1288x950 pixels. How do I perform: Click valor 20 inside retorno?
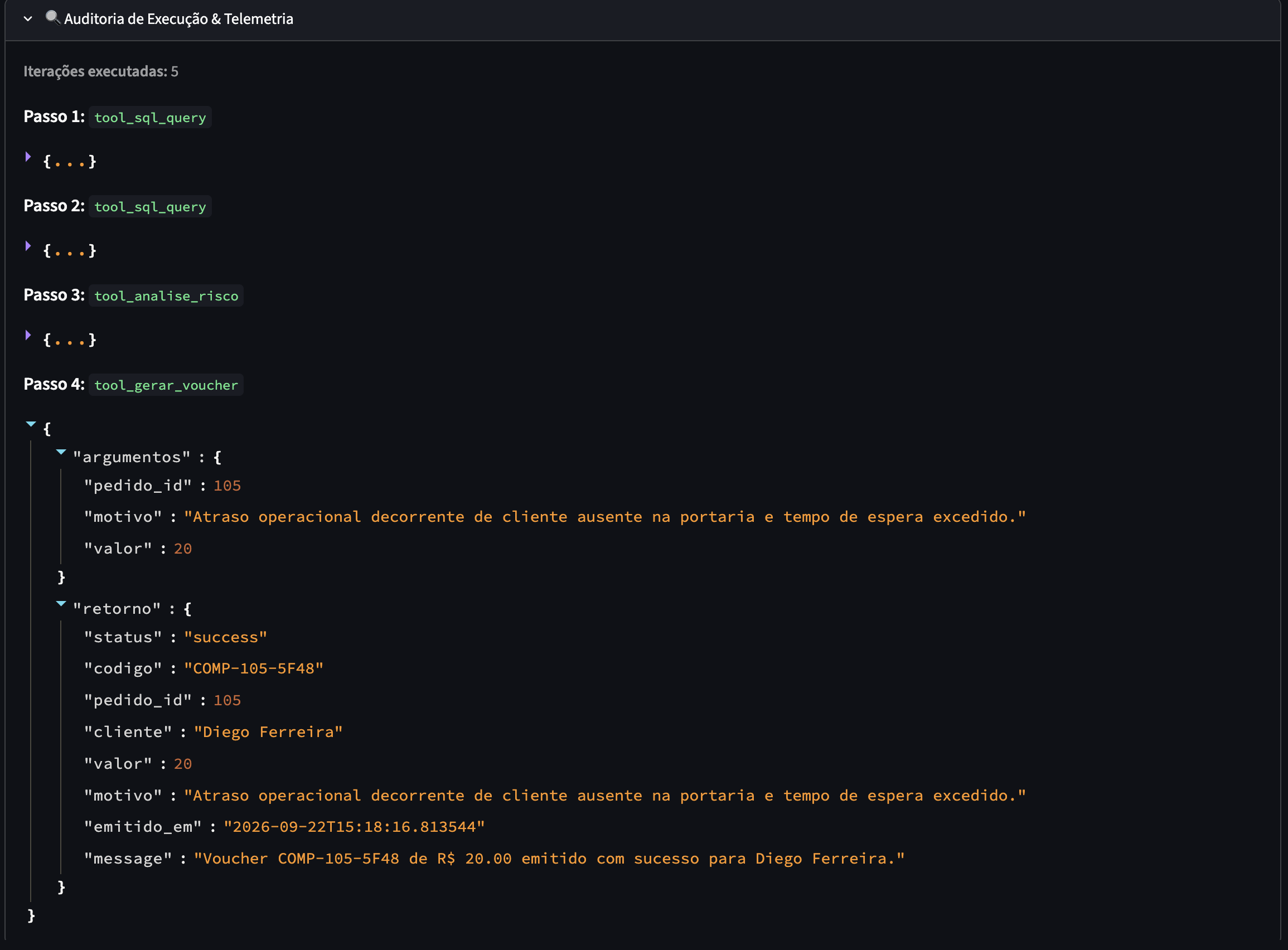click(183, 764)
